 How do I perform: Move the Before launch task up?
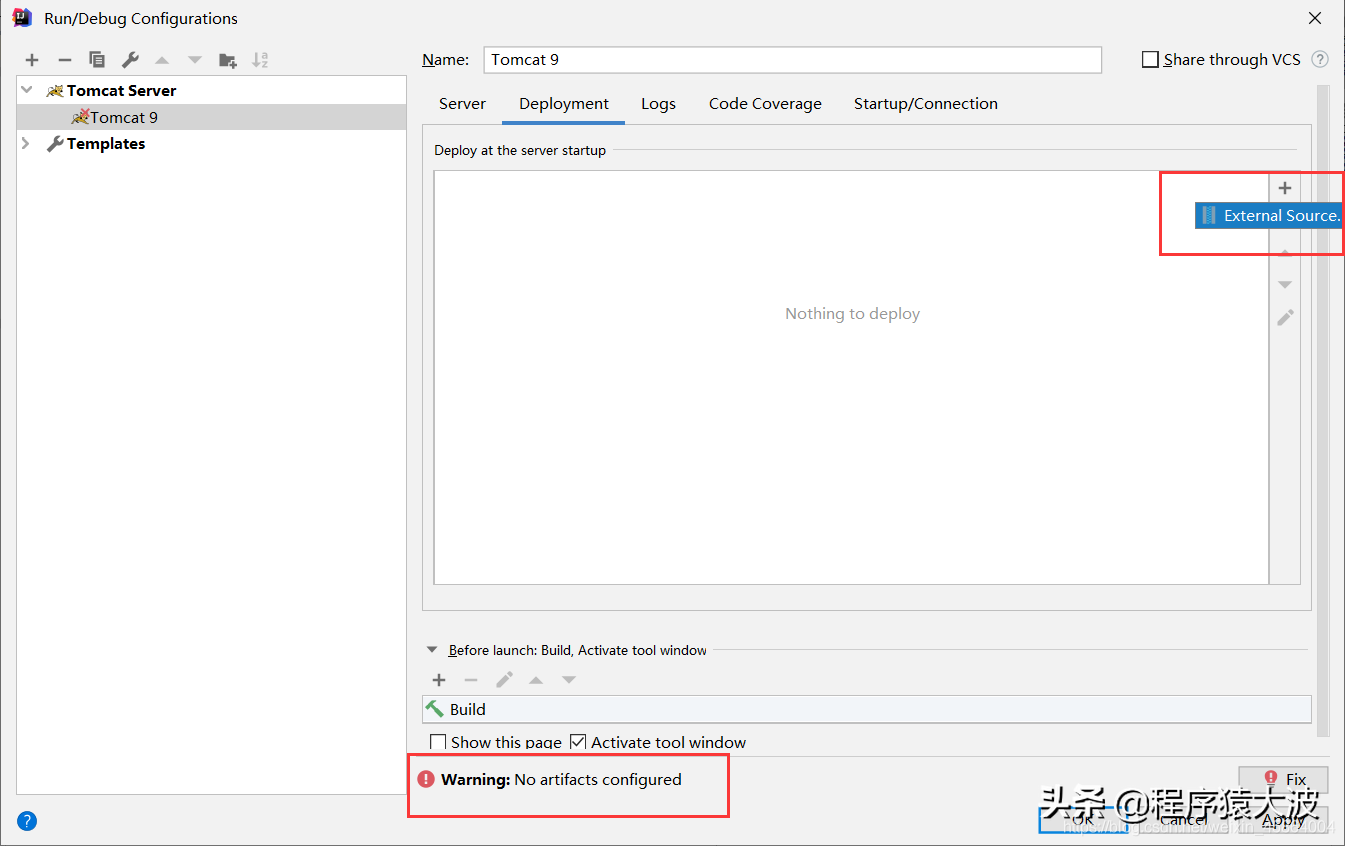click(536, 680)
